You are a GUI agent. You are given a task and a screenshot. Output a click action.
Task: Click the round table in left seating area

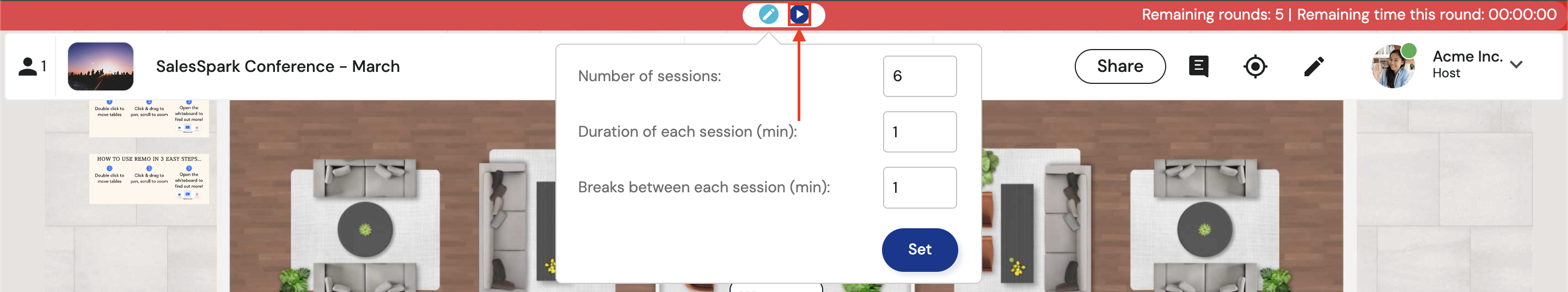(x=365, y=229)
